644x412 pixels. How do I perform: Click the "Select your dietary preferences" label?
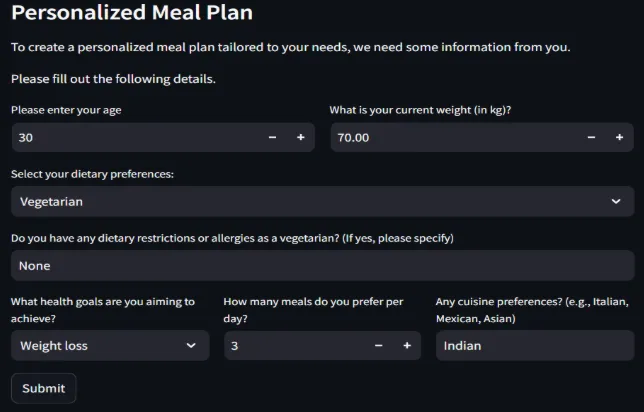pos(92,174)
